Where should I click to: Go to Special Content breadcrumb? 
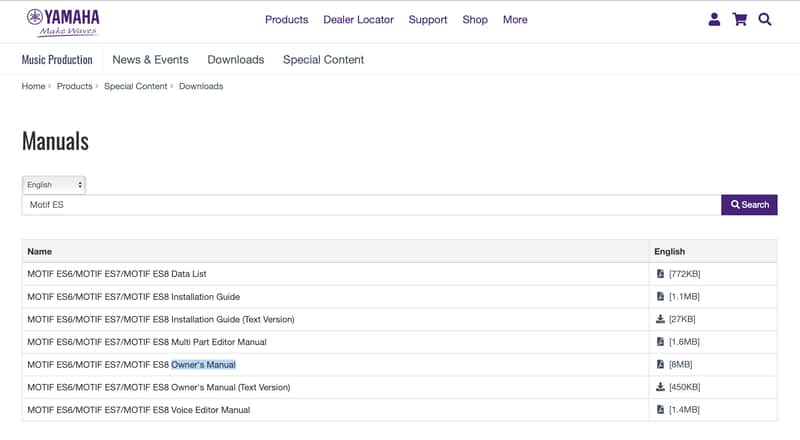pyautogui.click(x=136, y=86)
